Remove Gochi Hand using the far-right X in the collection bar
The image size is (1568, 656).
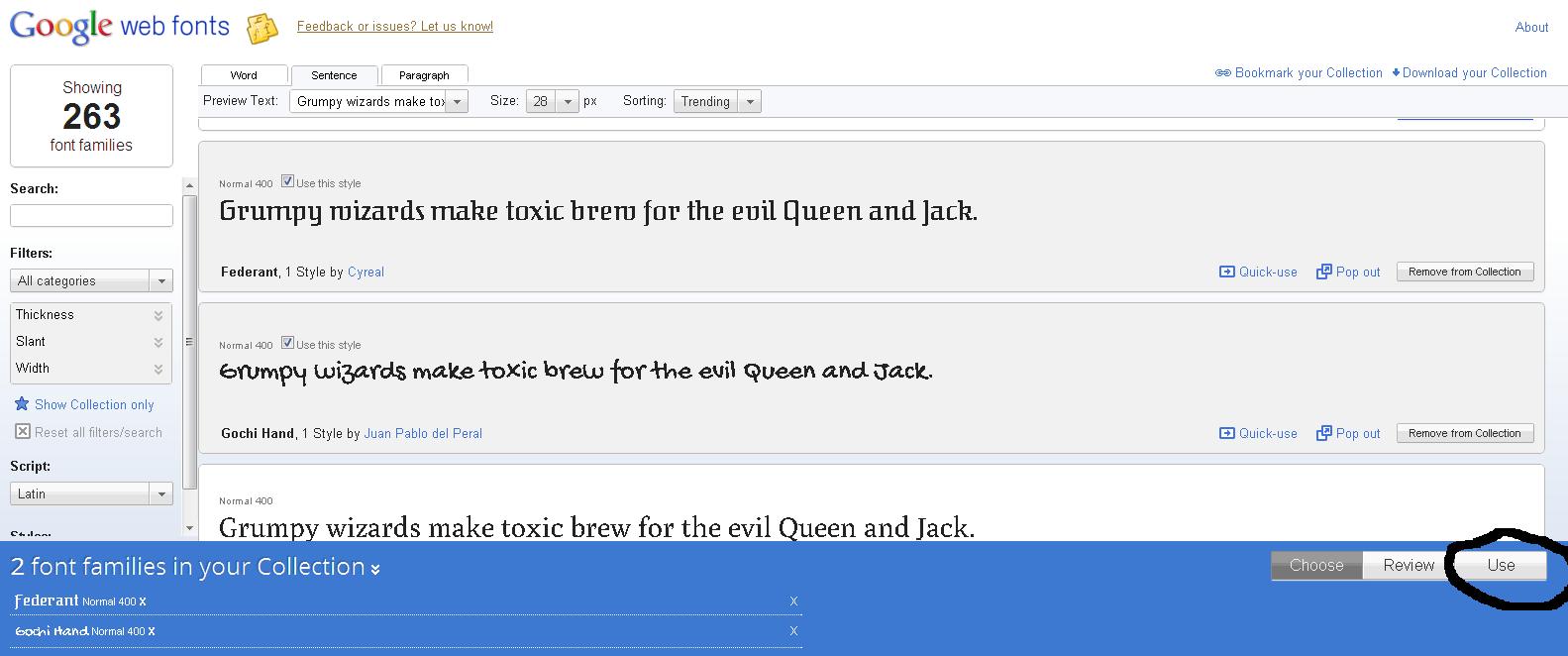pos(793,631)
